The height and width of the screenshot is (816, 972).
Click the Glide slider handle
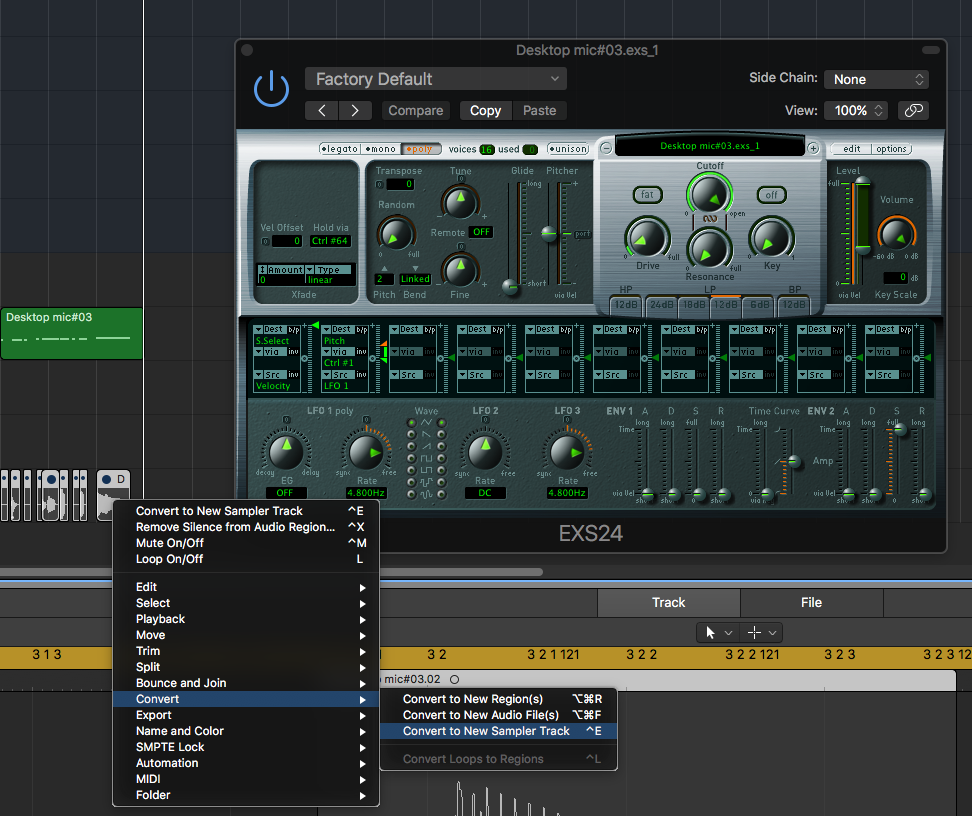(x=511, y=286)
